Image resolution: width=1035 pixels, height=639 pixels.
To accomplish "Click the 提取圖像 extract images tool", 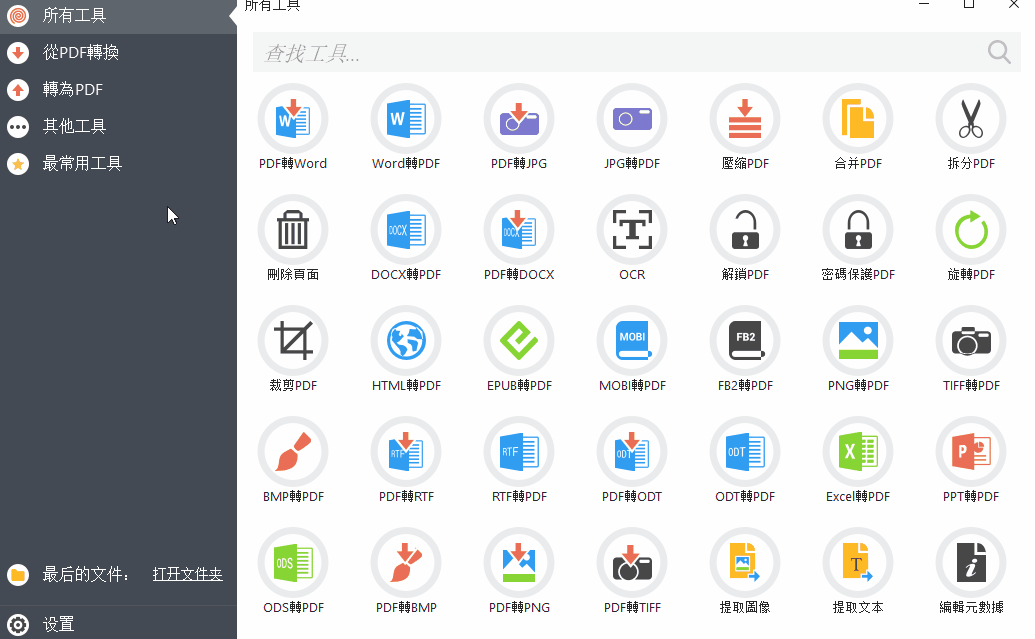I will tap(745, 564).
